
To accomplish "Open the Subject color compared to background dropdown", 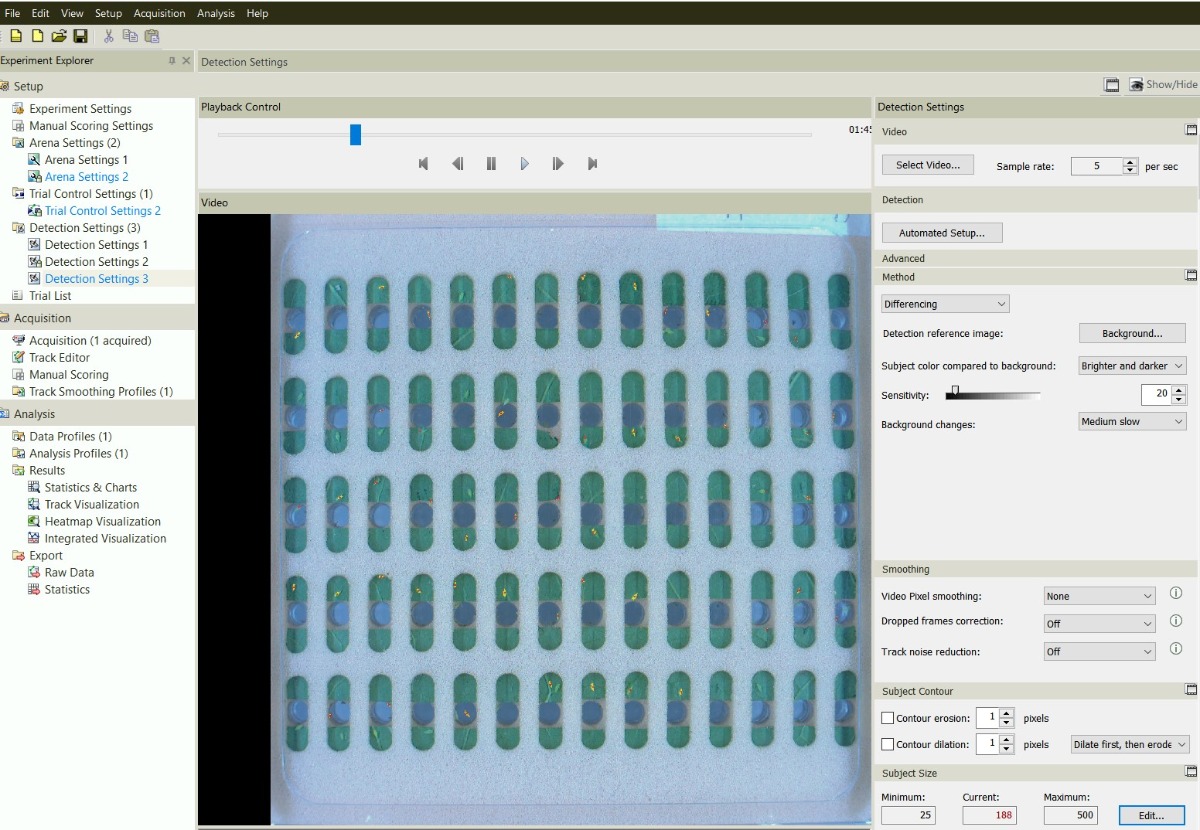I will [x=1132, y=366].
